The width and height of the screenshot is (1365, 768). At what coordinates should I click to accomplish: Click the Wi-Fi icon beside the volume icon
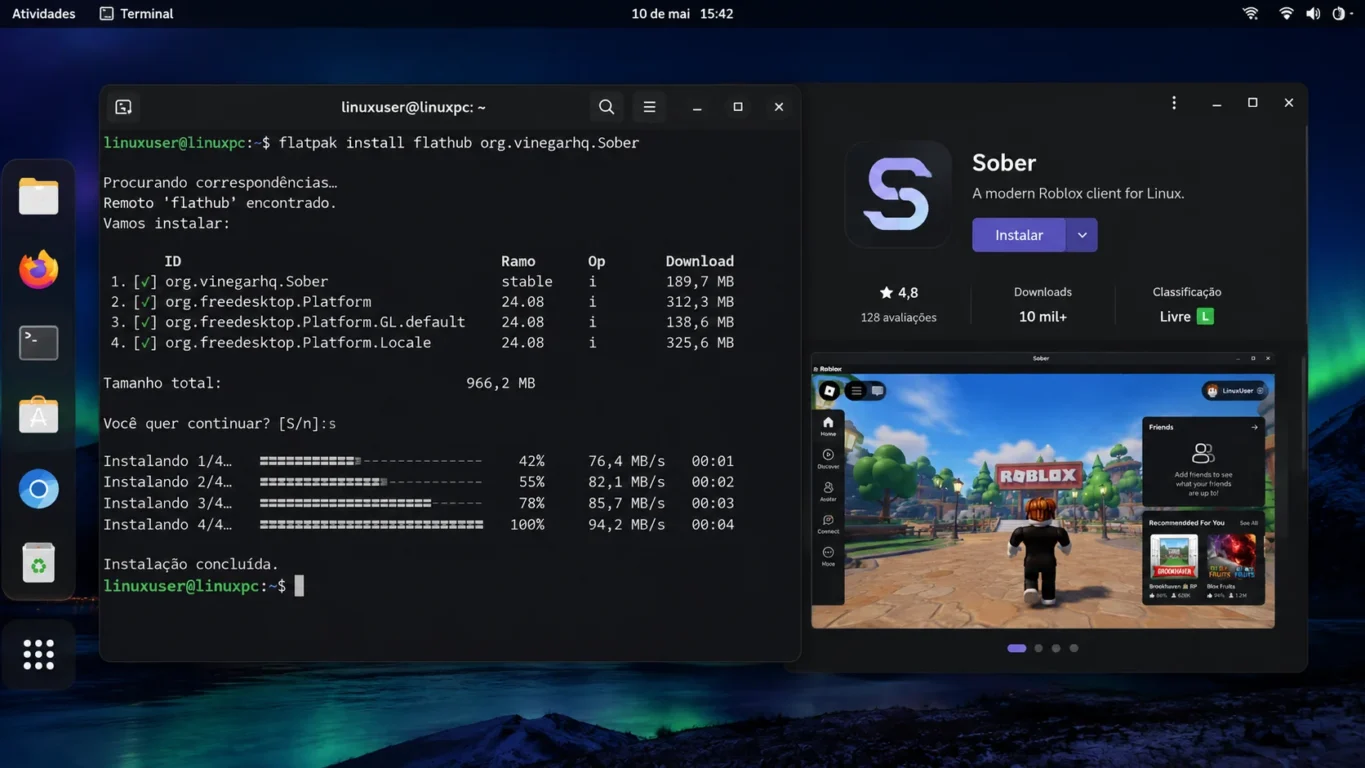tap(1286, 14)
